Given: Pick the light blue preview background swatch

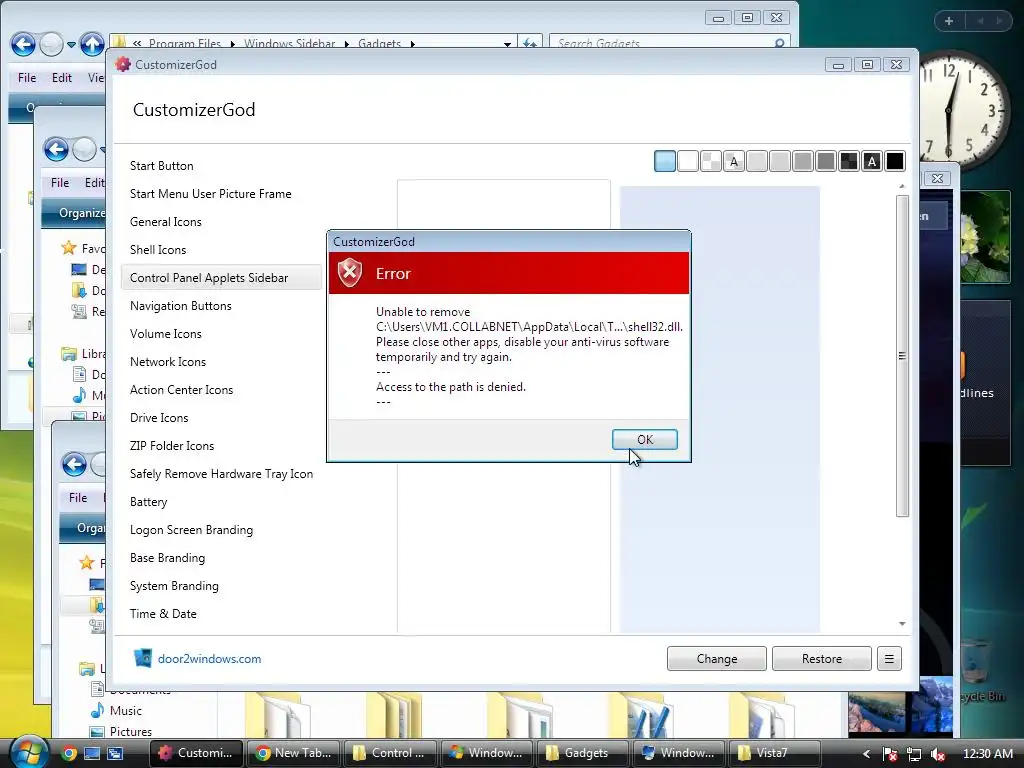Looking at the screenshot, I should coord(665,161).
